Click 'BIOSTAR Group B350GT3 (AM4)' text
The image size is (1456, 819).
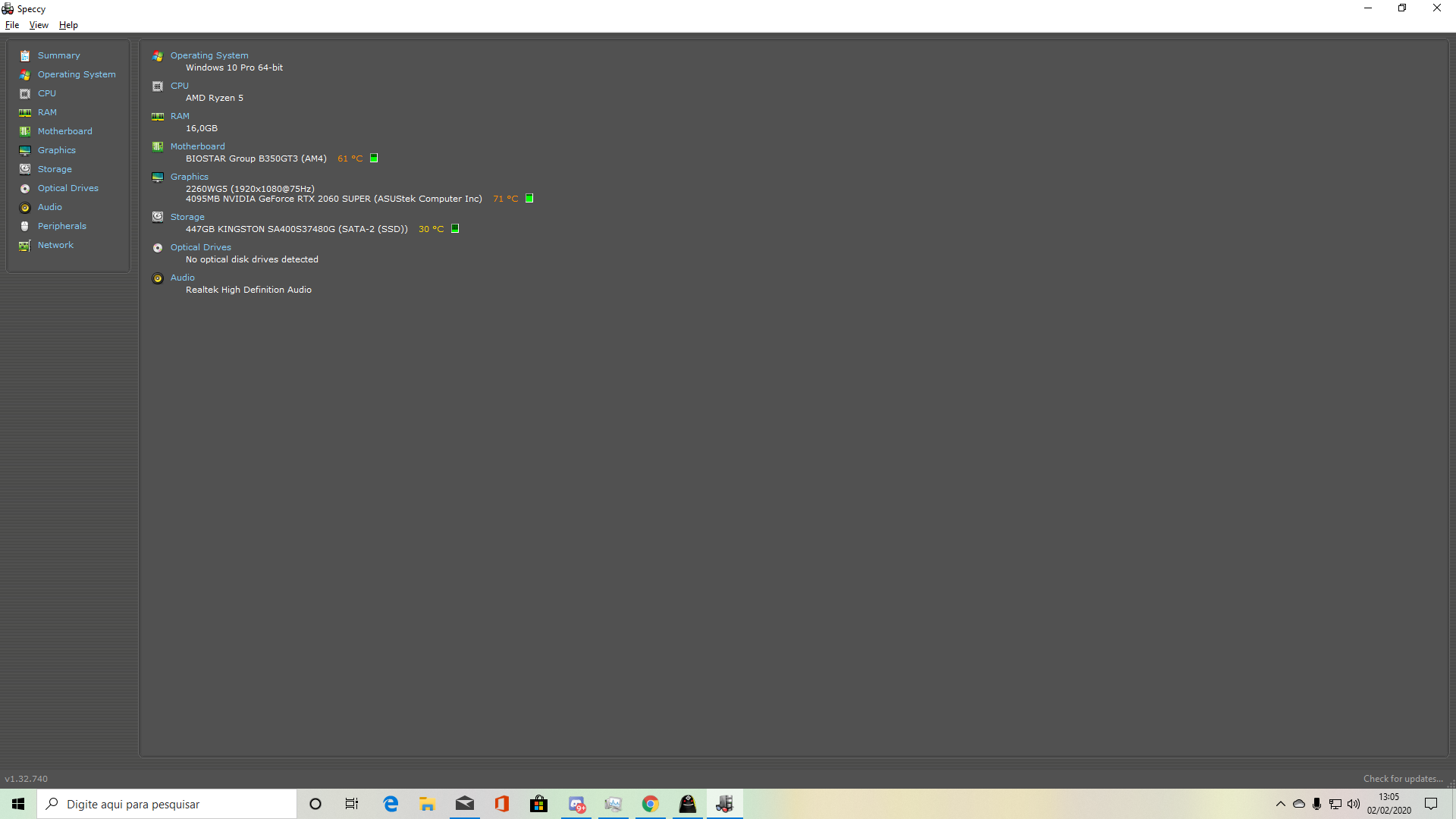(256, 158)
